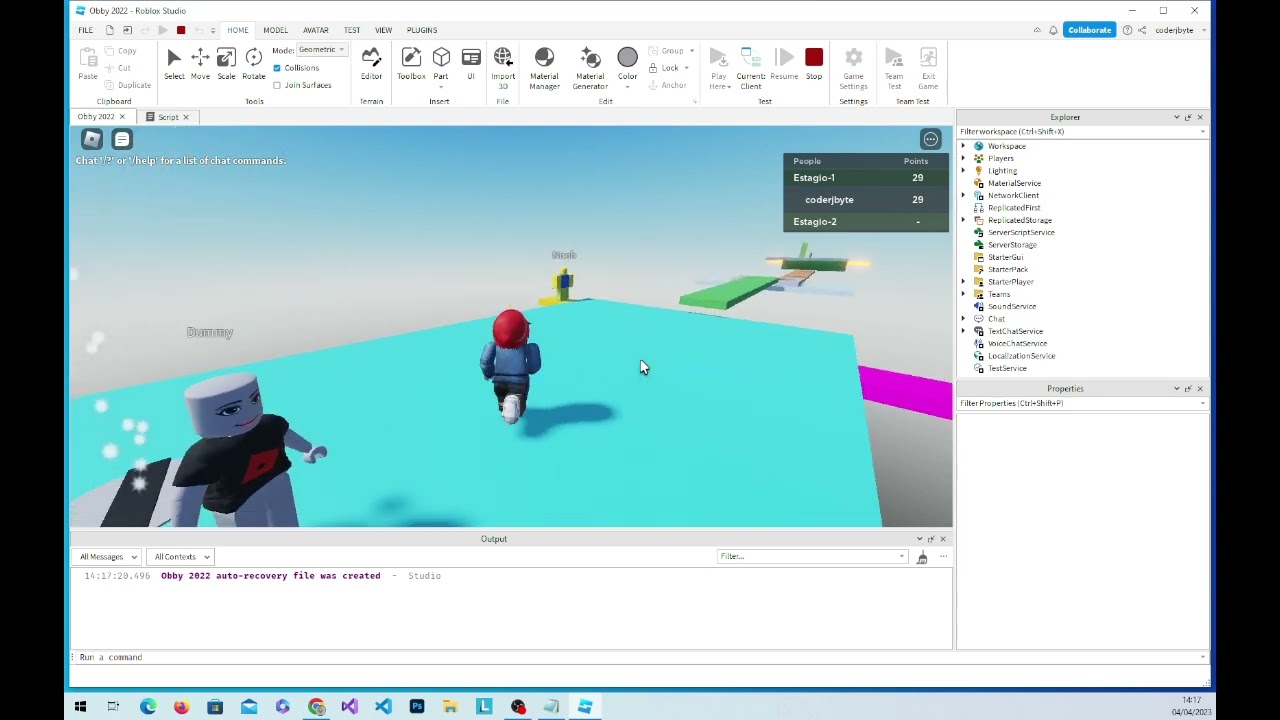Click the Color tool button
Viewport: 1280px width, 720px height.
point(627,66)
